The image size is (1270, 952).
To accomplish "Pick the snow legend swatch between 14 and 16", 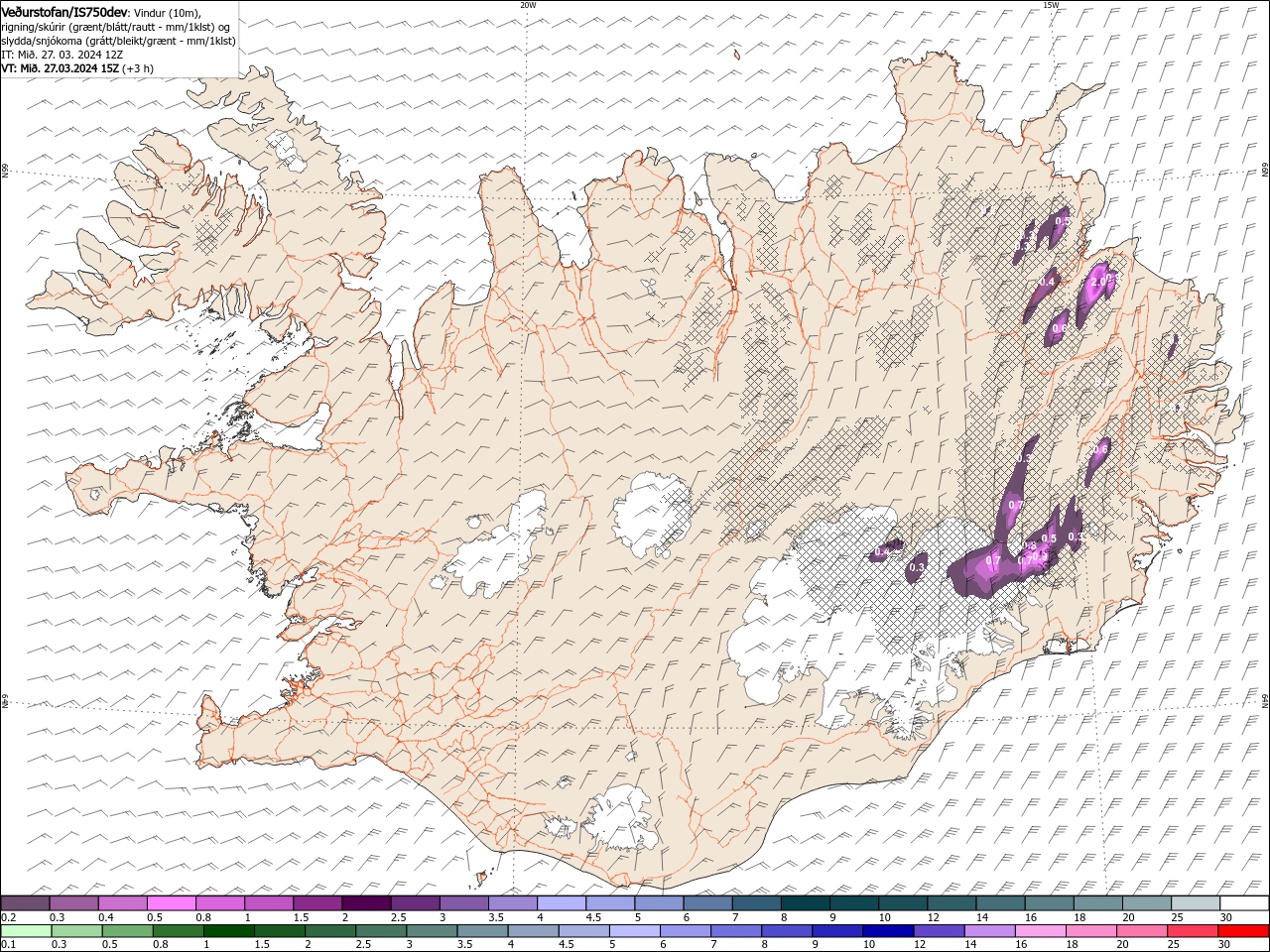I will click(1001, 903).
